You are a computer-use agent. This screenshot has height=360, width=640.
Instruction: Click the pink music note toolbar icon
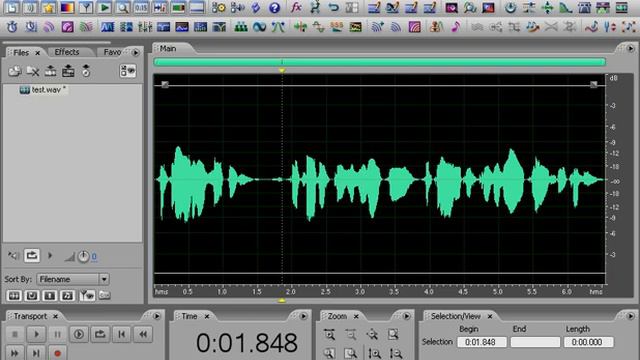[456, 27]
